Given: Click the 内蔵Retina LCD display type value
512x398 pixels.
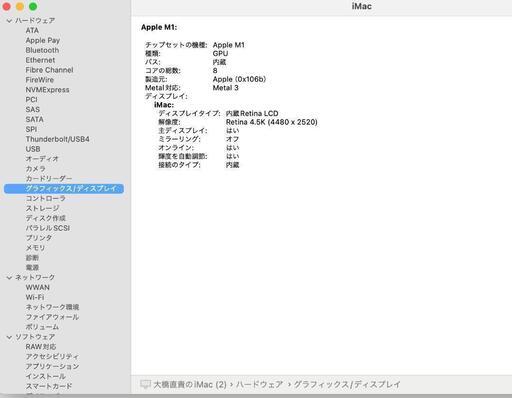Looking at the screenshot, I should coord(252,113).
